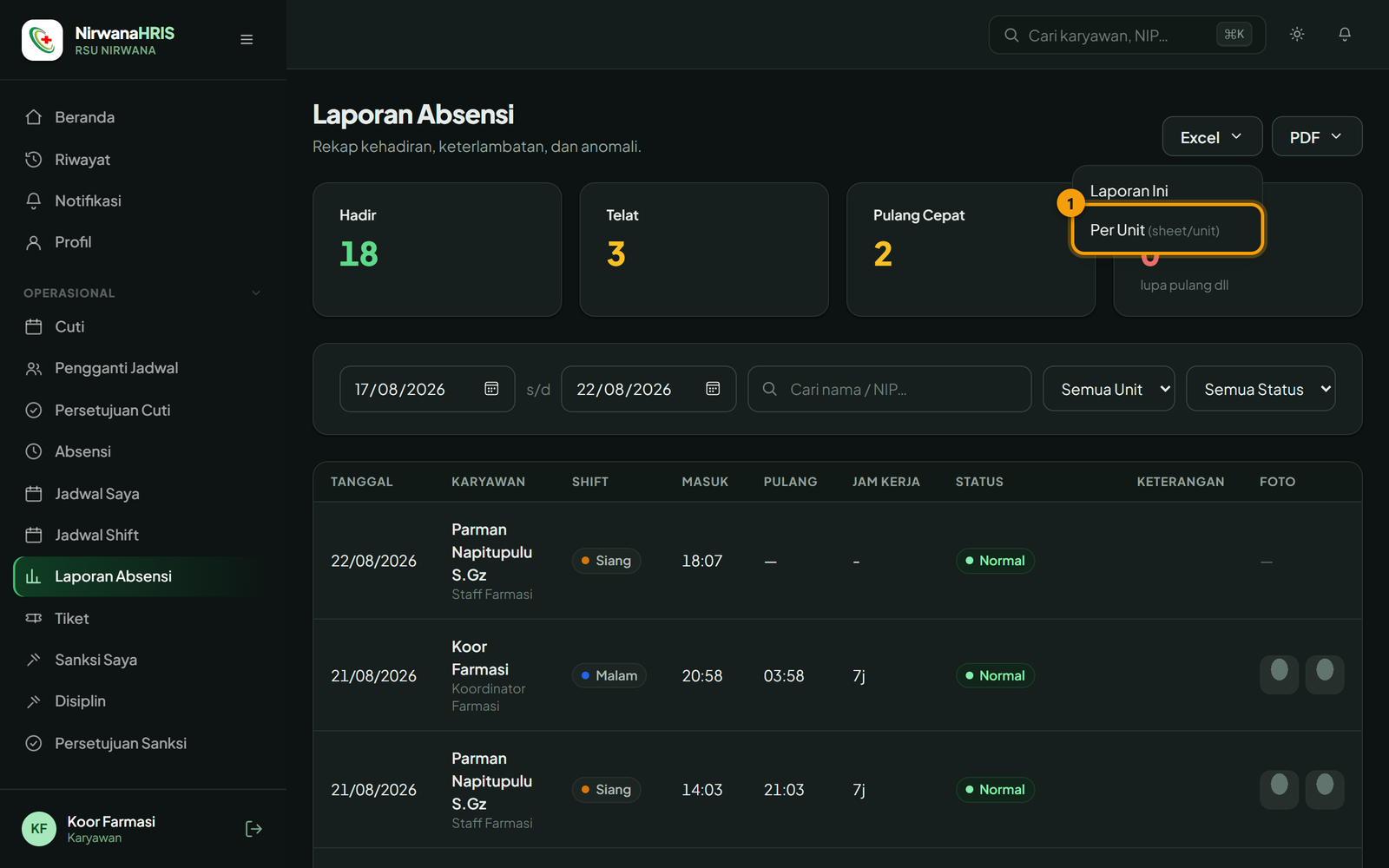
Task: Collapse the OPERASIONAL section chevron
Action: click(x=256, y=293)
